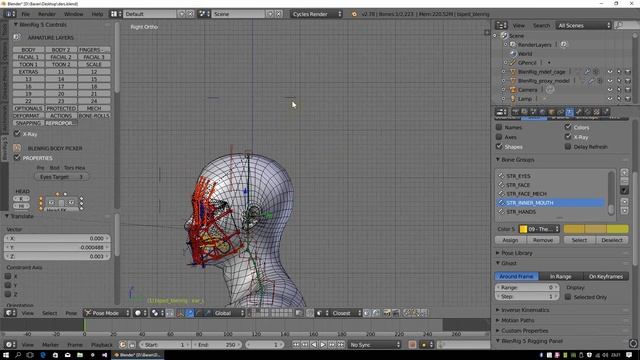Click auto keyframe record button
640x360 pixels.
pyautogui.click(x=412, y=345)
